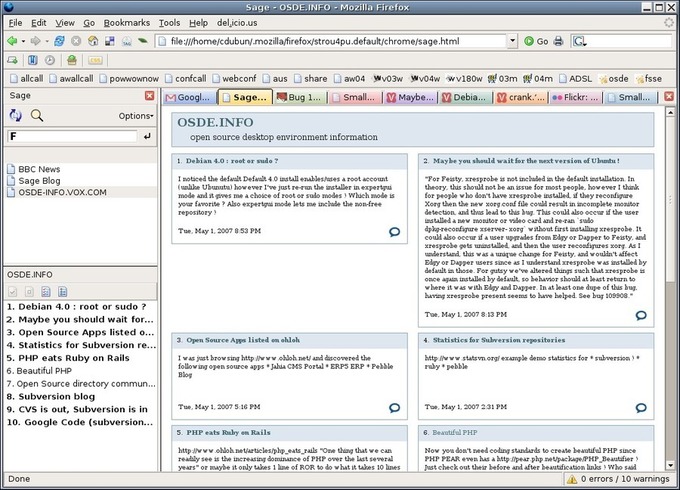Select item 9. CVS is out, Subversion is in
The height and width of the screenshot is (490, 680).
pyautogui.click(x=77, y=409)
